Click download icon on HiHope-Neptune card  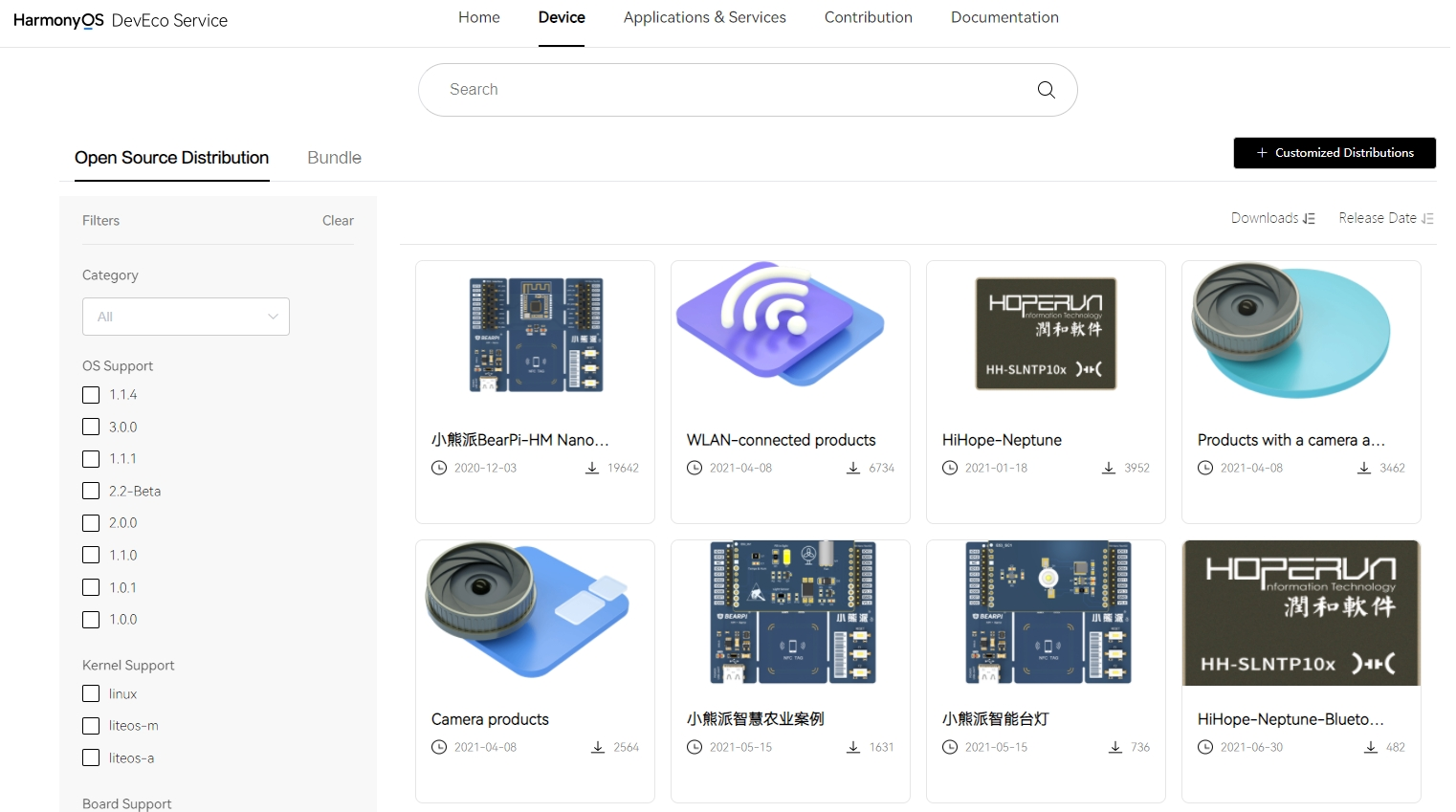pyautogui.click(x=1109, y=468)
